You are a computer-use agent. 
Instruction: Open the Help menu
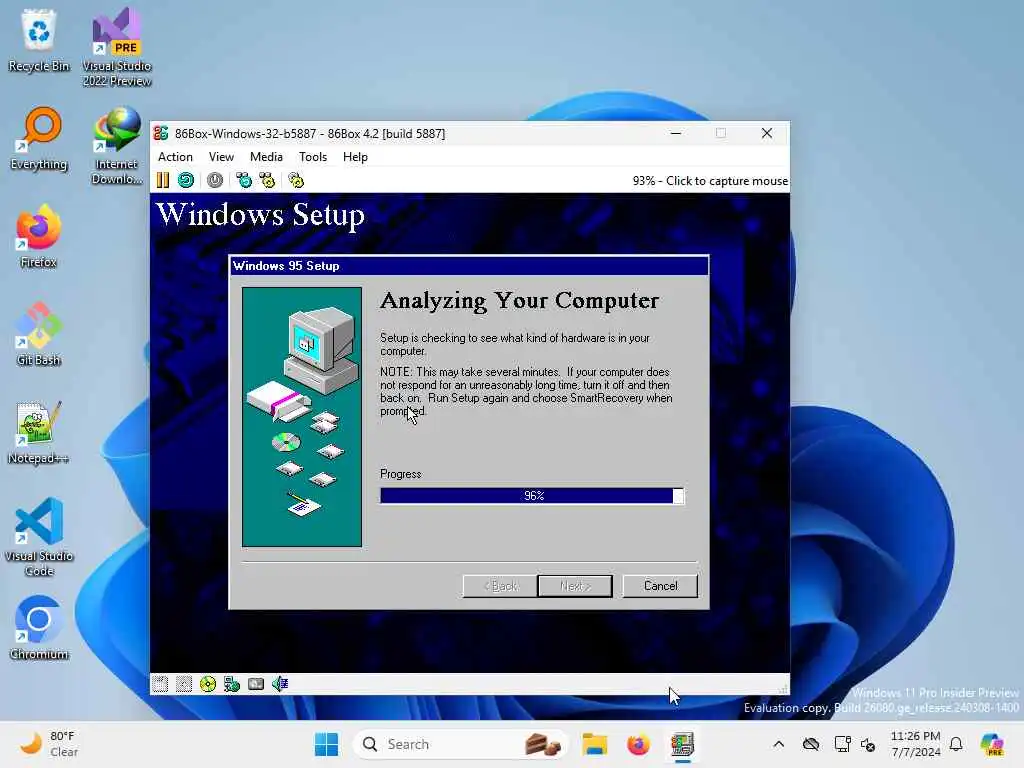tap(355, 157)
